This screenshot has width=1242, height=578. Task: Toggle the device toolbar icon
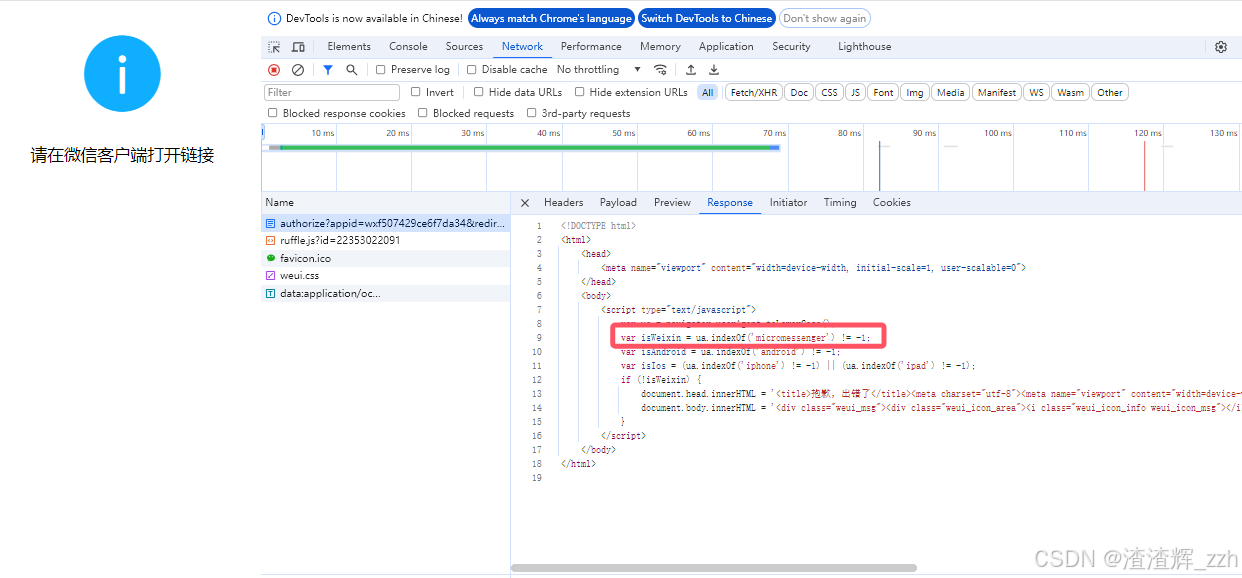pyautogui.click(x=298, y=47)
